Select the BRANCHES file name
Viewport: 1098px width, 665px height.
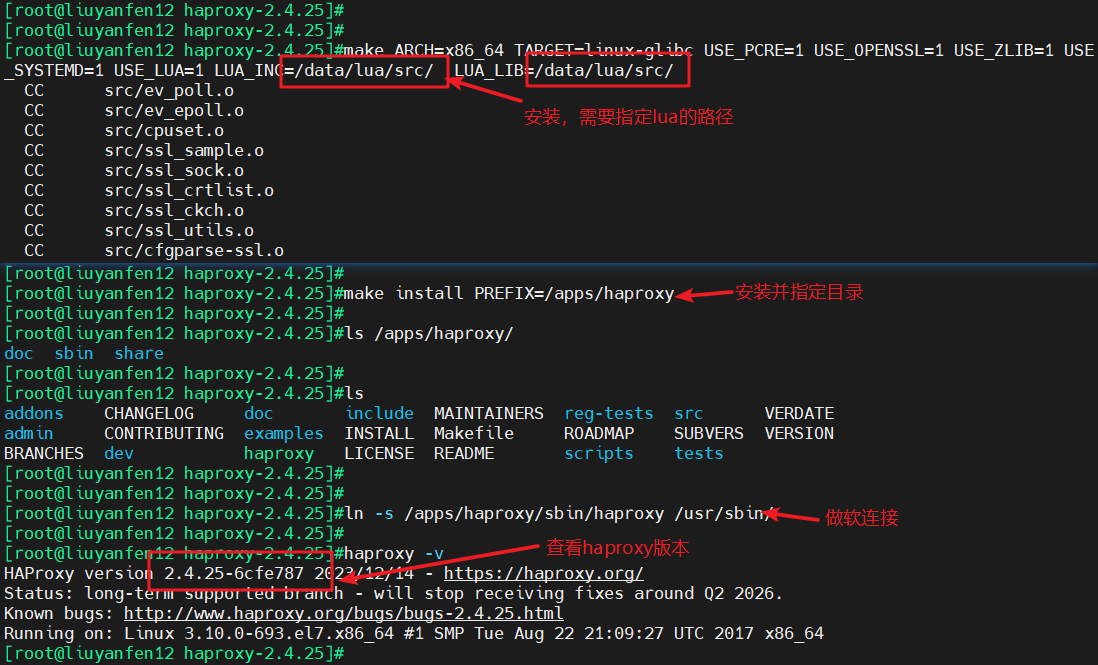(x=43, y=454)
